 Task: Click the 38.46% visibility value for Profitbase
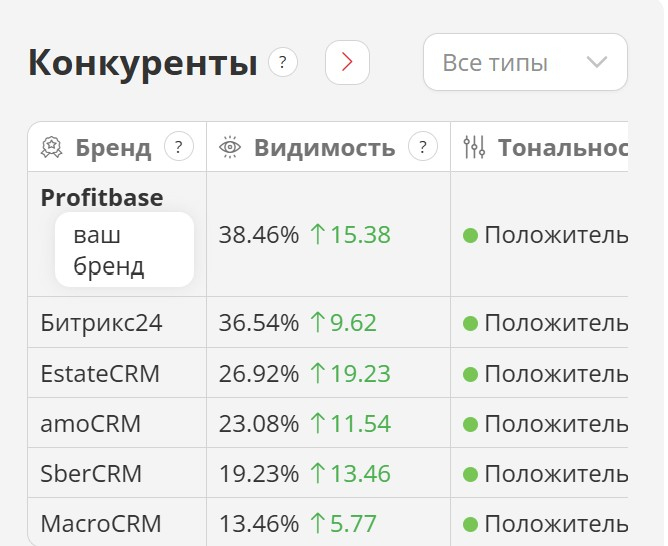click(259, 235)
